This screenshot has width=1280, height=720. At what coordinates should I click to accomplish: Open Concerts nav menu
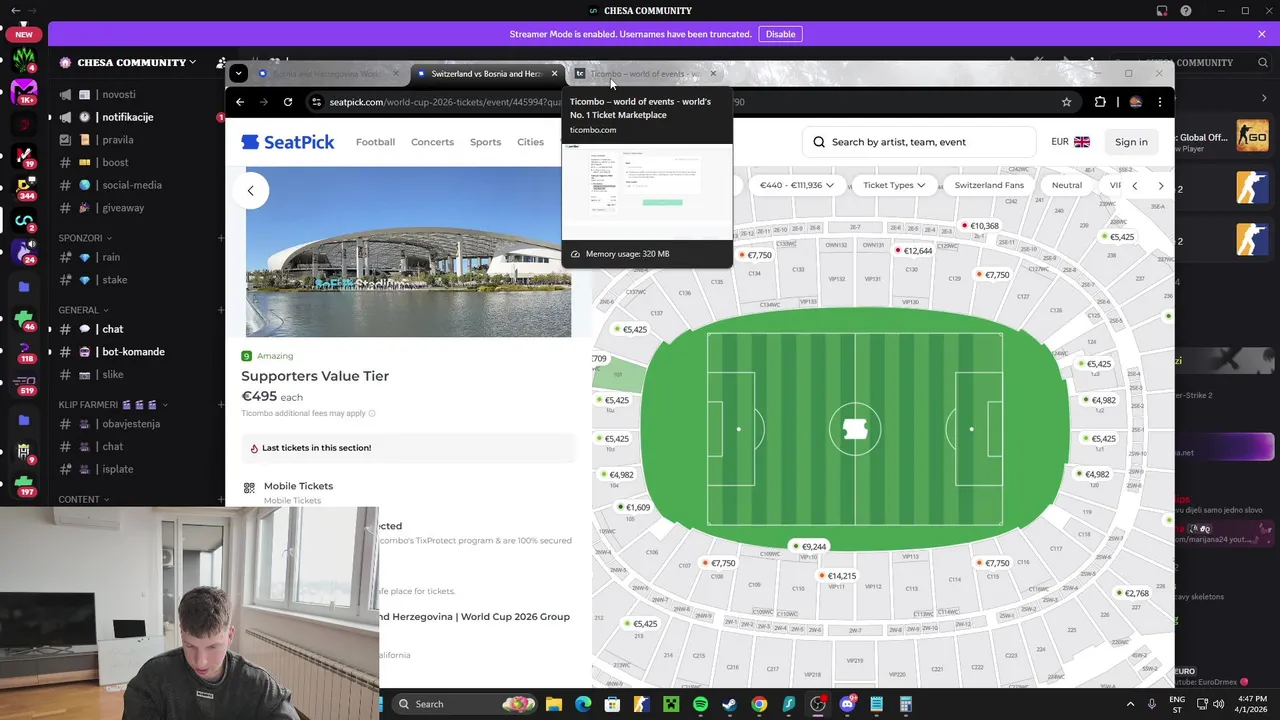point(432,142)
